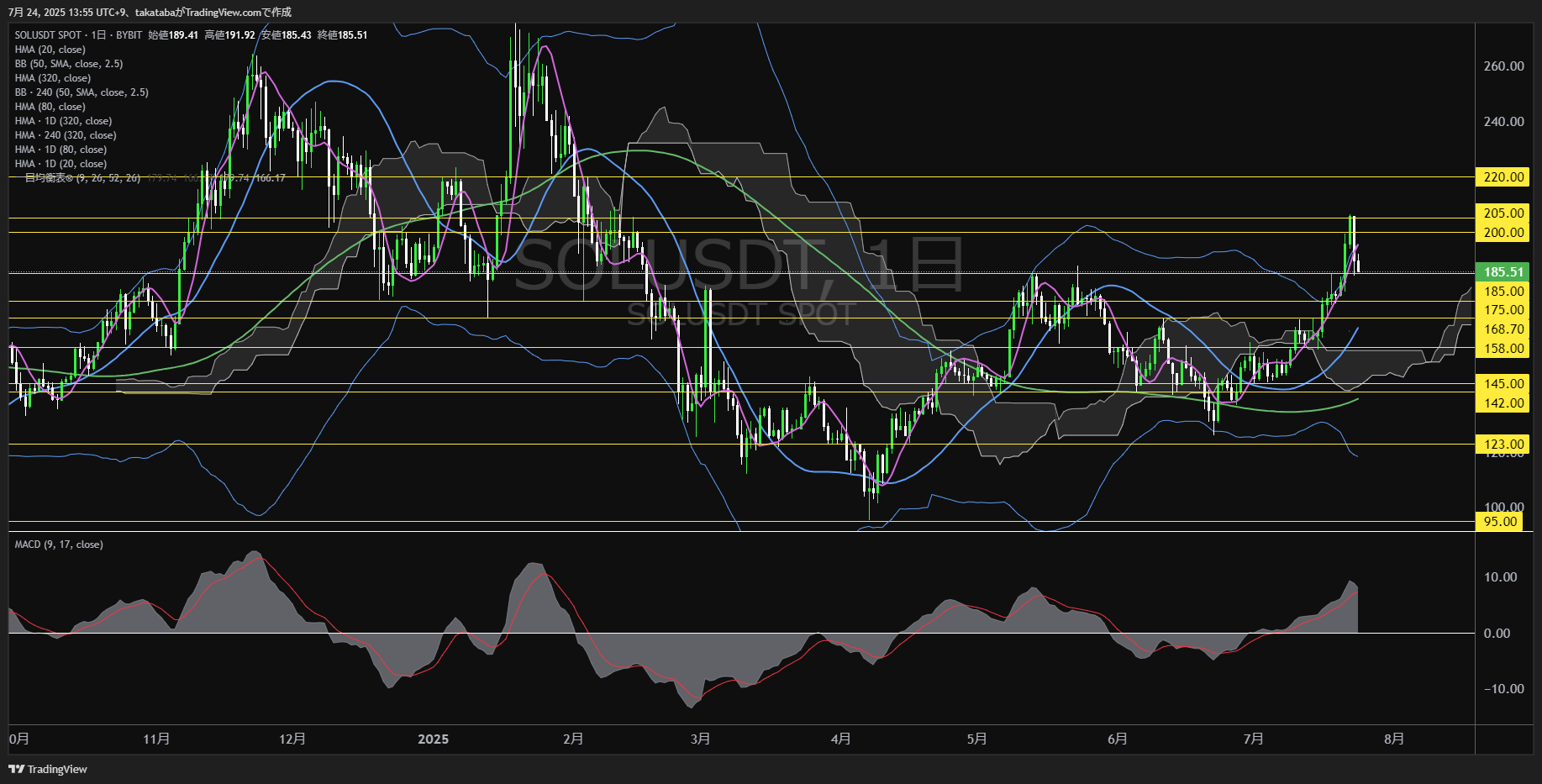Click the 4月 time axis label
Viewport: 1542px width, 784px height.
[840, 739]
